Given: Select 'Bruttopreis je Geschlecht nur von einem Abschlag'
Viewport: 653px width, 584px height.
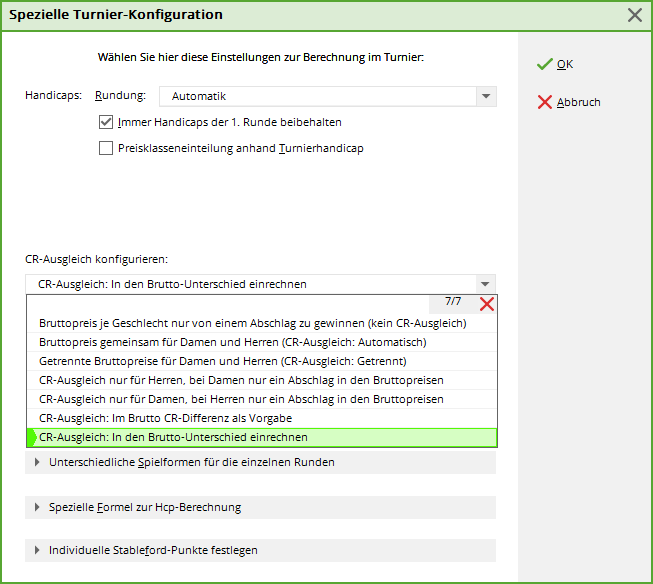Looking at the screenshot, I should (x=252, y=323).
